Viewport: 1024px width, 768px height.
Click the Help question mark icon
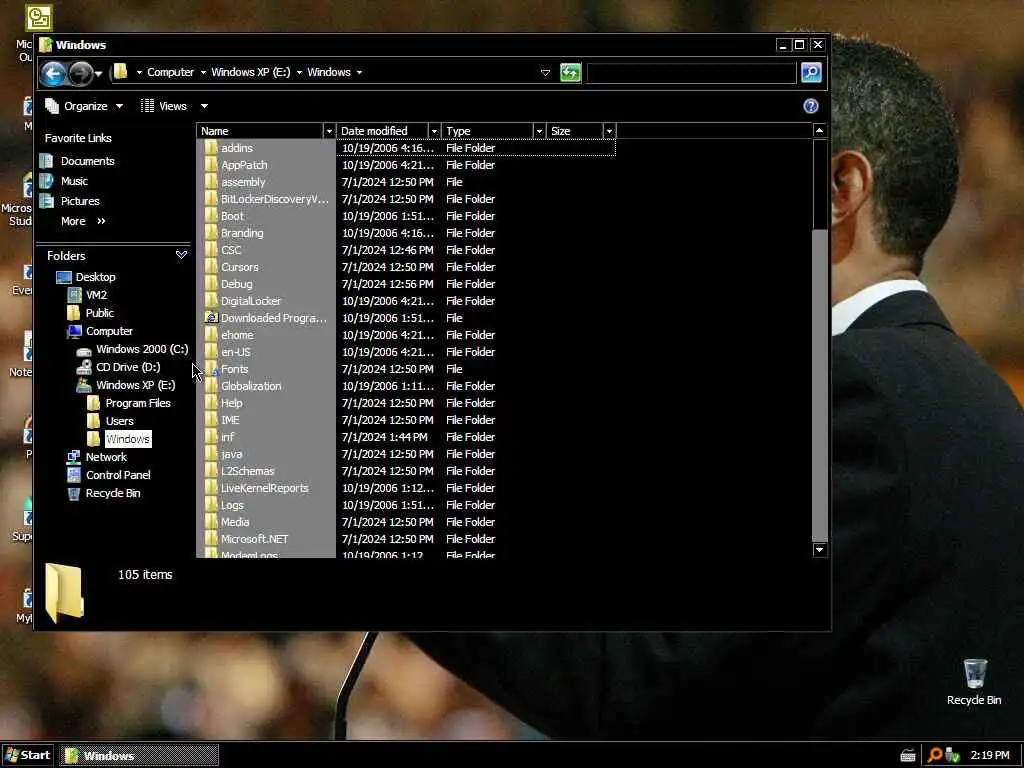coord(810,106)
